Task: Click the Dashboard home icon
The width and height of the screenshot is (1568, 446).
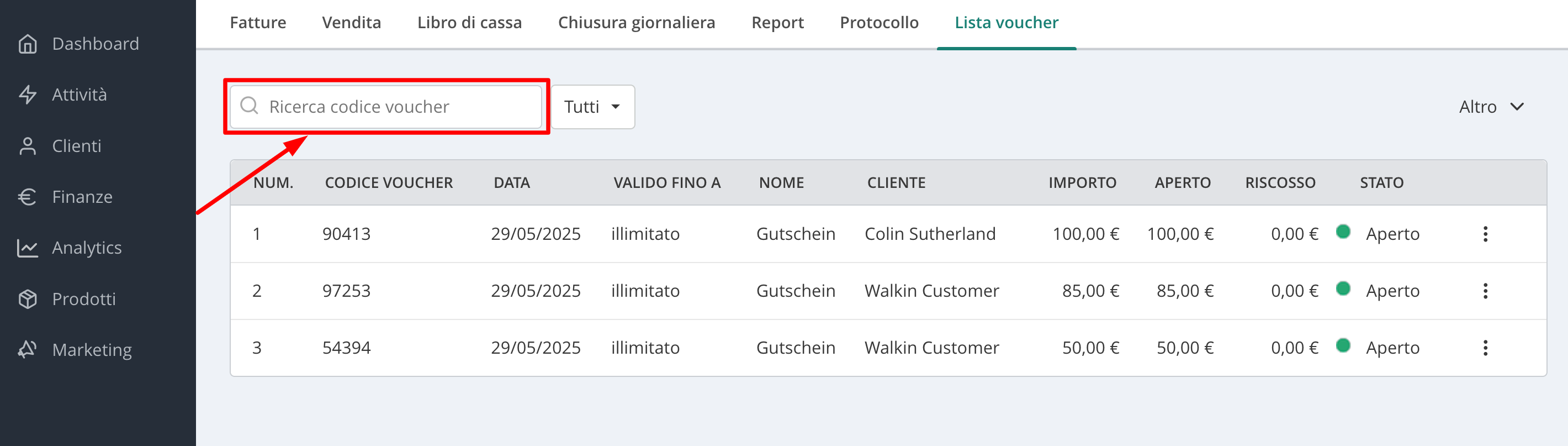Action: (28, 44)
